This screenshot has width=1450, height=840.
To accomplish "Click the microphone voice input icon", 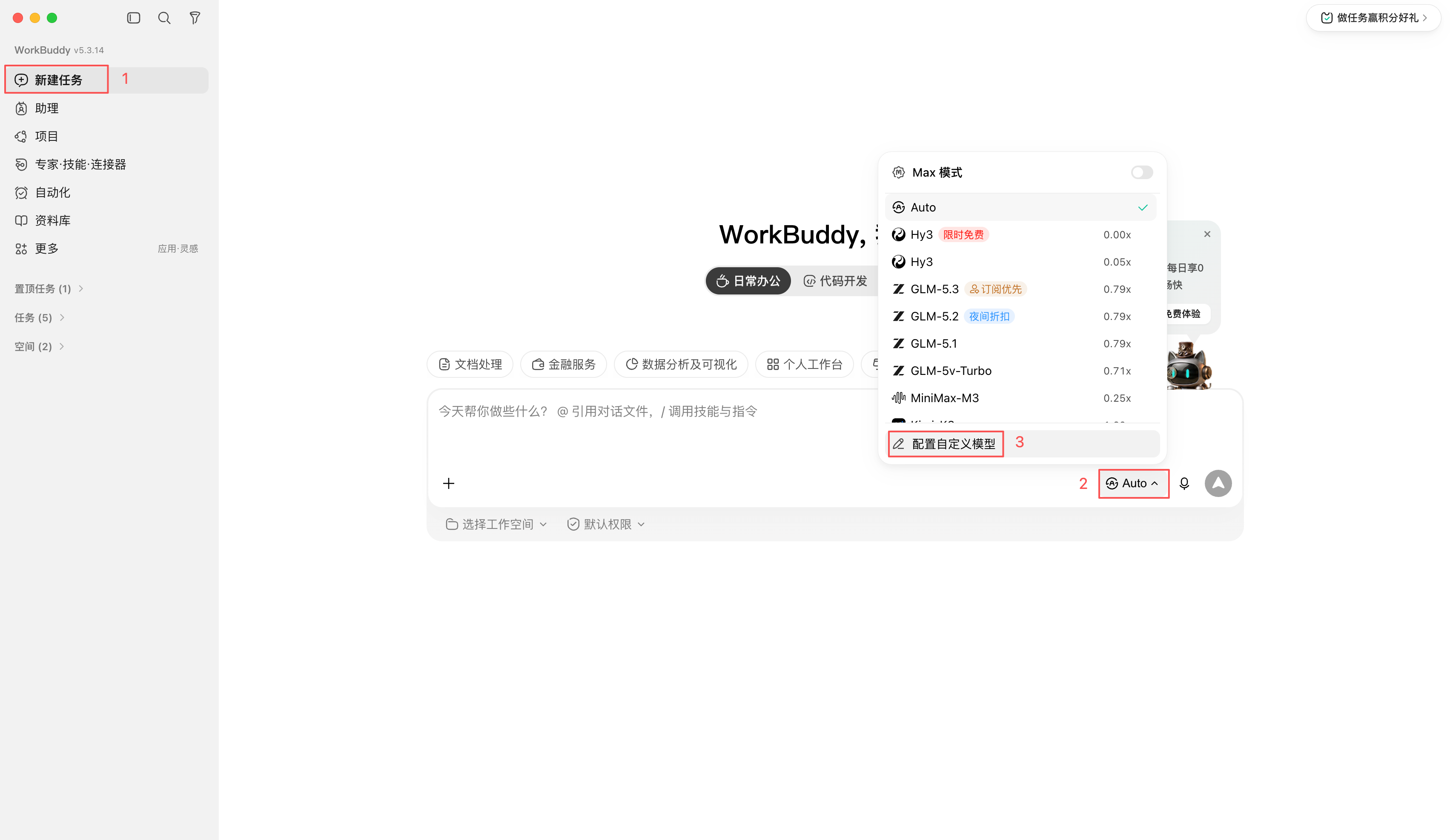I will [x=1184, y=483].
